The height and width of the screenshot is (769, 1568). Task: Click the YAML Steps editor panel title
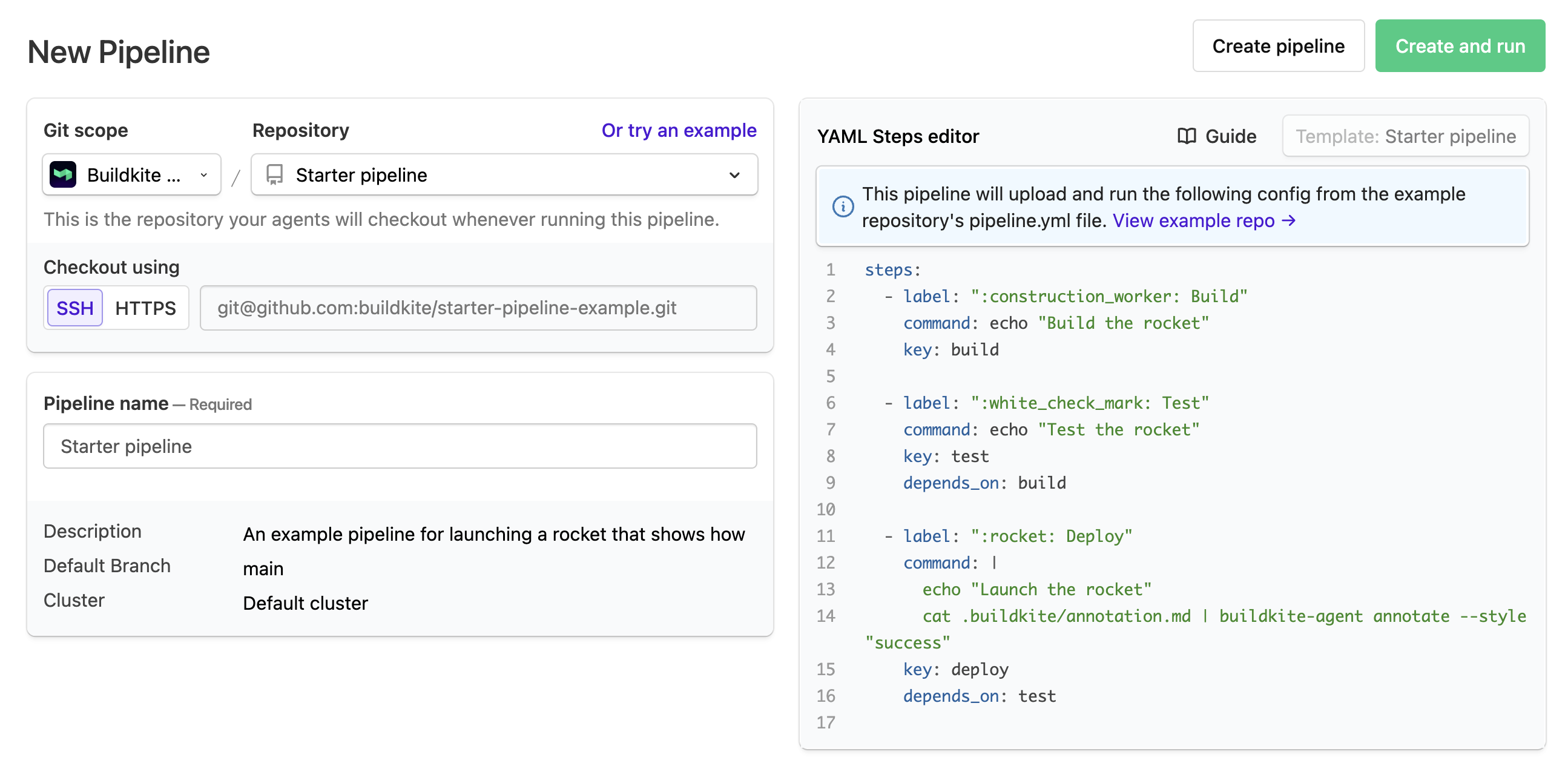pyautogui.click(x=898, y=136)
